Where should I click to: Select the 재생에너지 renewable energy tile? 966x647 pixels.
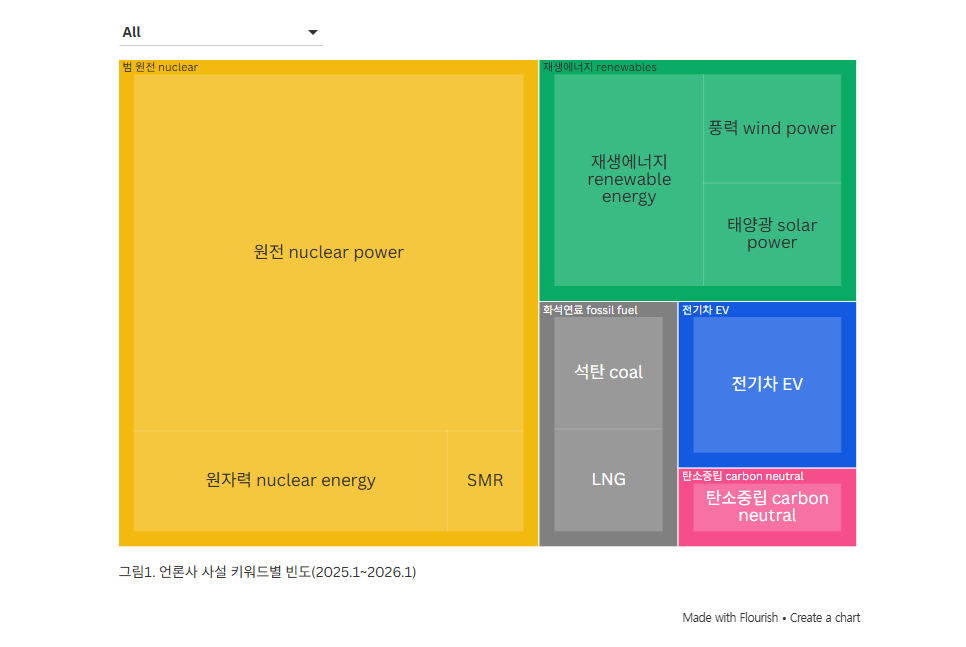coord(628,179)
